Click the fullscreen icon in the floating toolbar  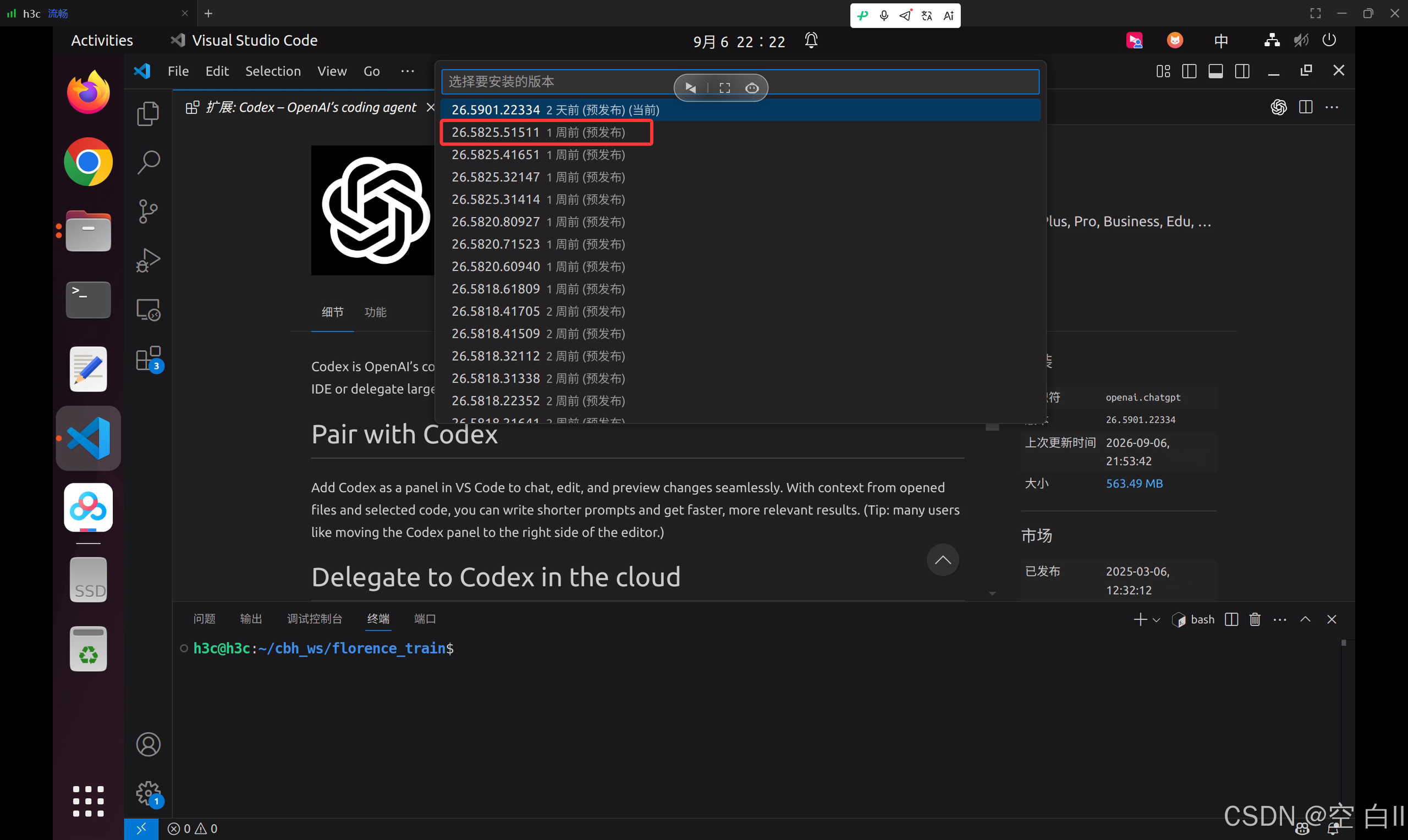725,88
